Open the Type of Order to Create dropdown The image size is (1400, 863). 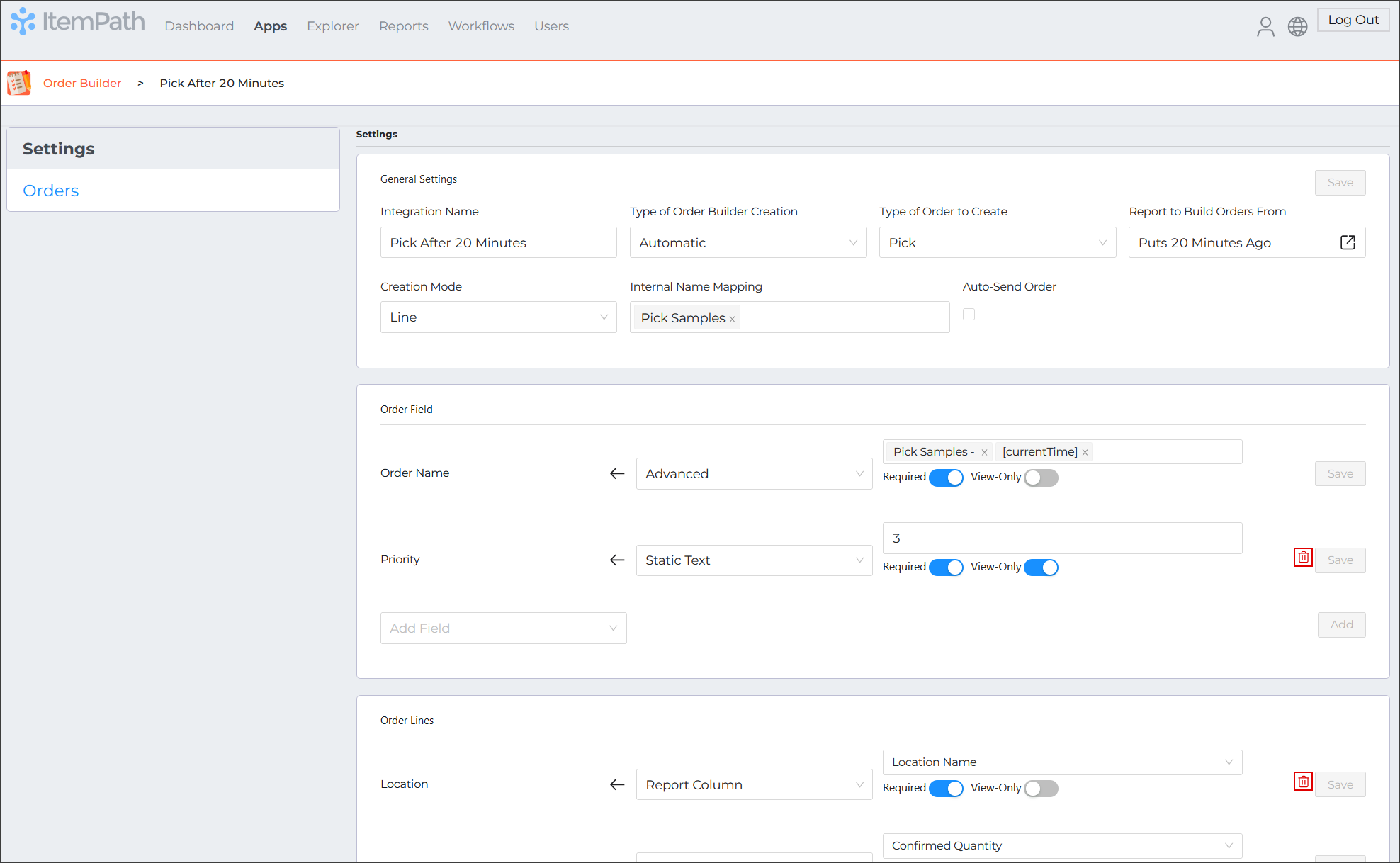click(x=998, y=242)
